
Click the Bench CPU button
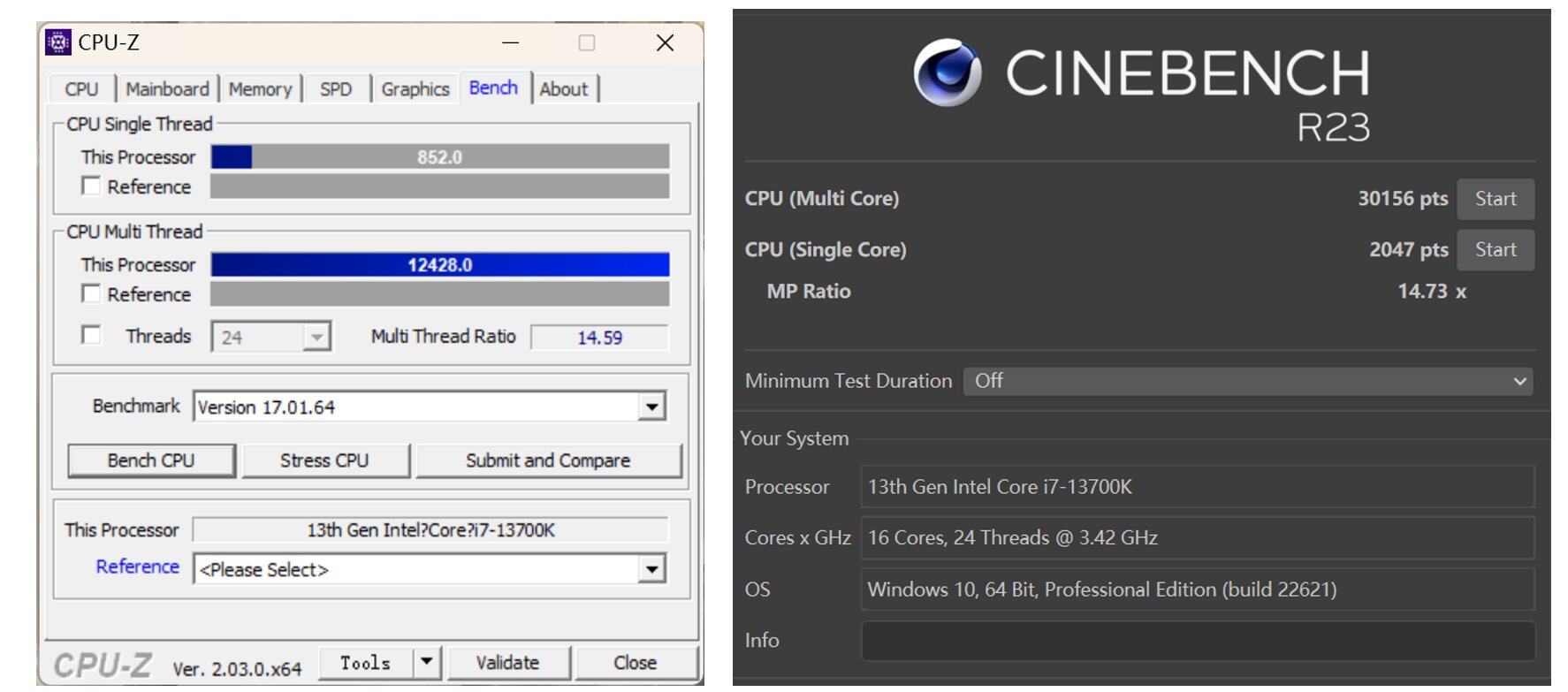[151, 460]
